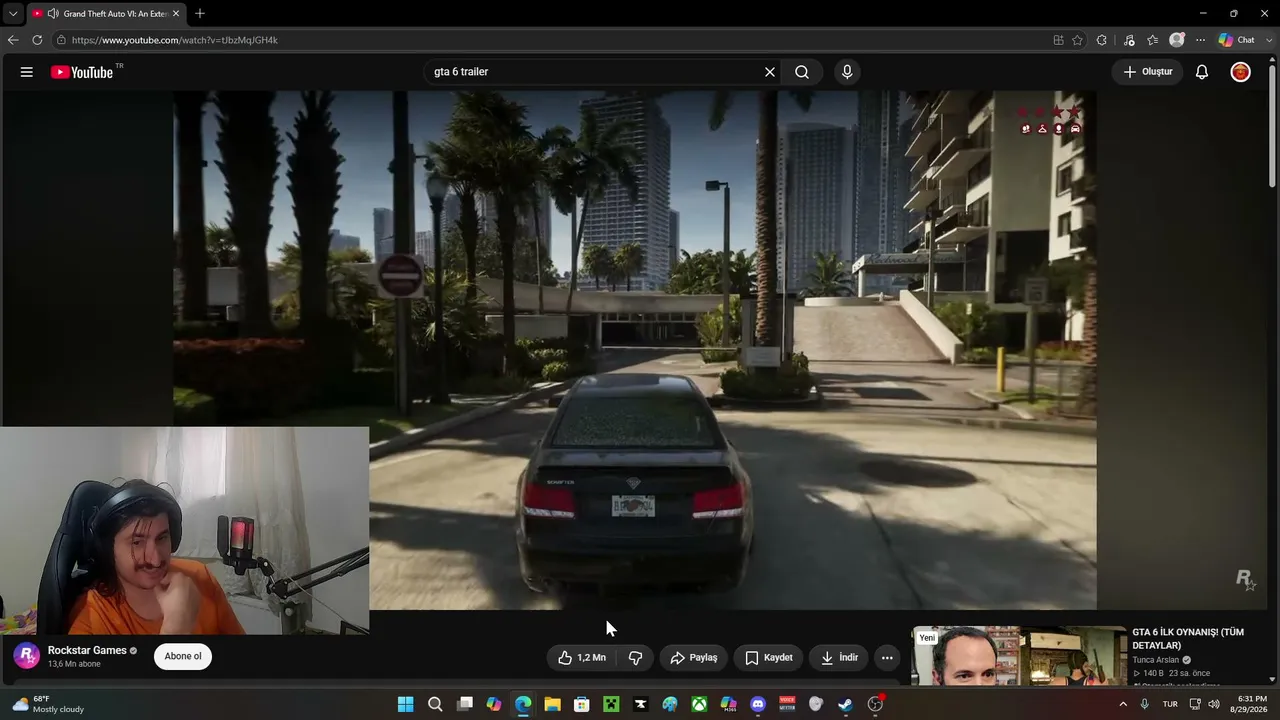
Task: Click the GTA VI video player
Action: point(635,350)
